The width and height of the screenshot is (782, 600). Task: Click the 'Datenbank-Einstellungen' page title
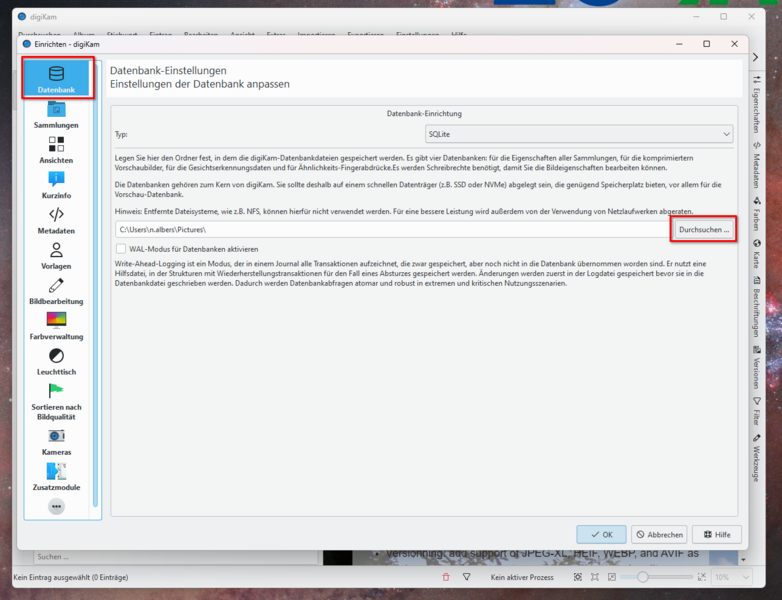(x=168, y=70)
